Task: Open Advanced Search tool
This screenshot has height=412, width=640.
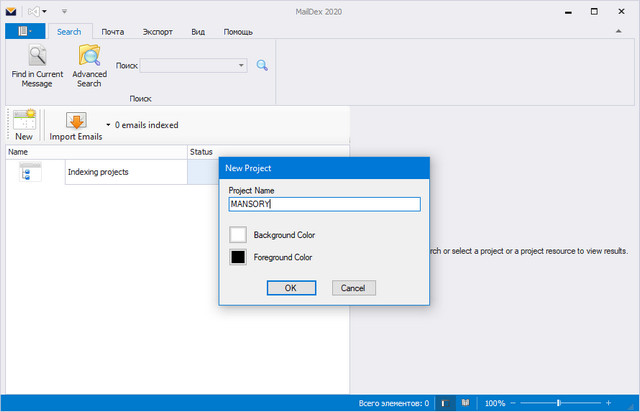Action: click(89, 60)
